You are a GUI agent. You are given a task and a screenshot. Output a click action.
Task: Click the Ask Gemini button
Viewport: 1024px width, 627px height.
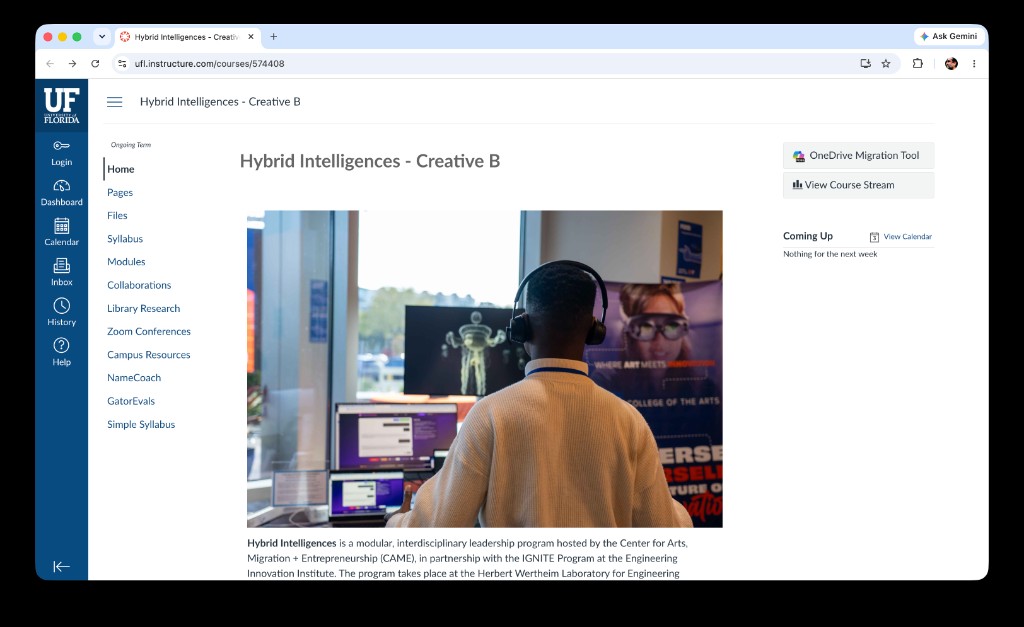(x=948, y=36)
